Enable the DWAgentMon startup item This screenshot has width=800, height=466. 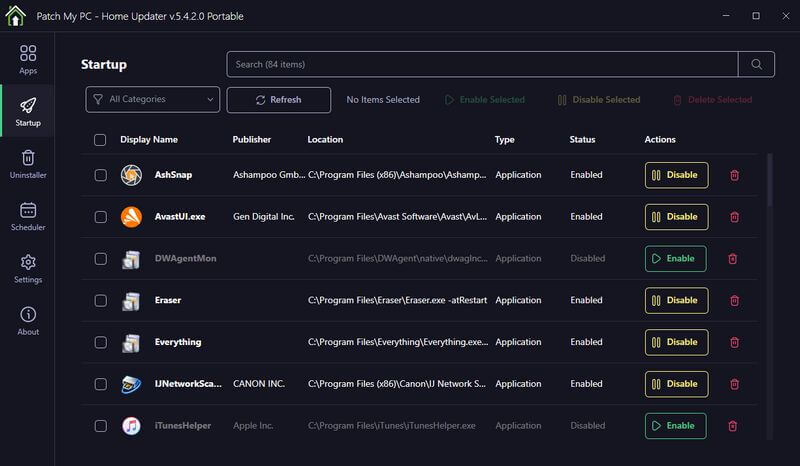(675, 259)
